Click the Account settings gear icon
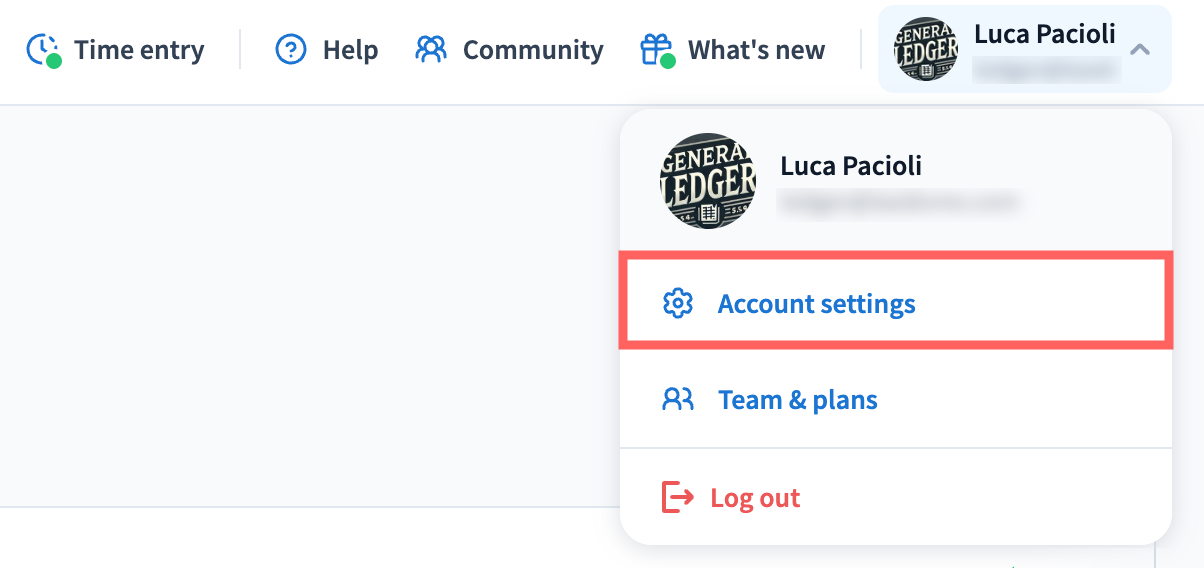 pyautogui.click(x=678, y=303)
